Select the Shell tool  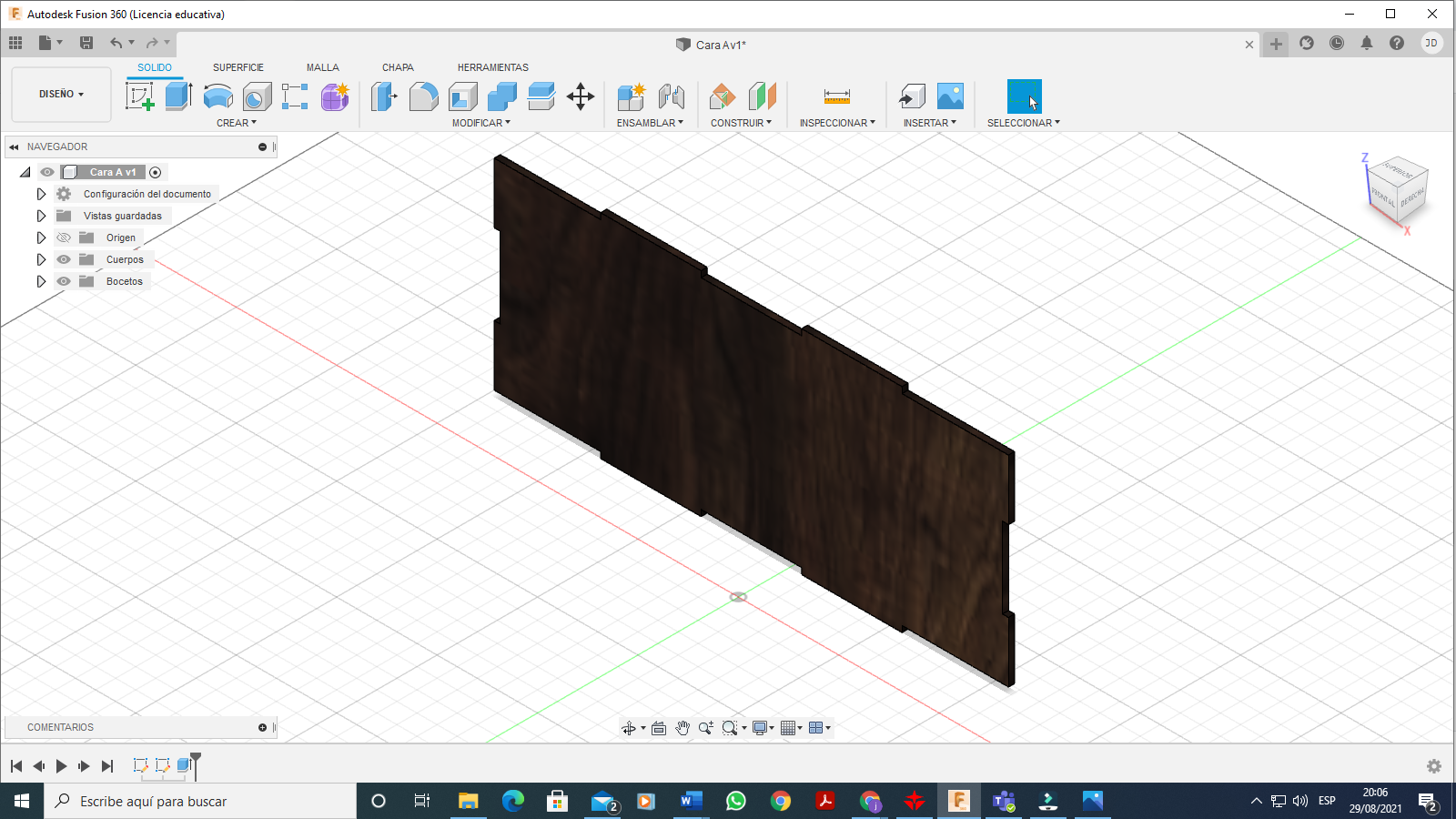pyautogui.click(x=463, y=96)
